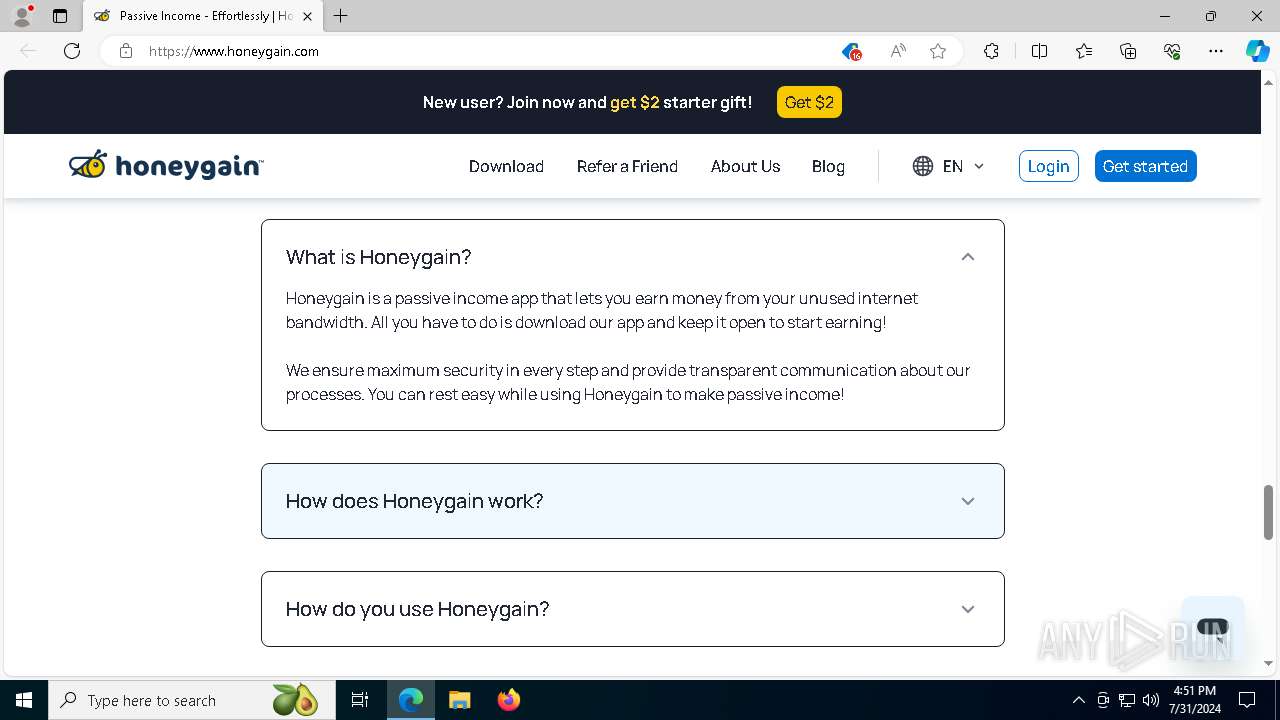Image resolution: width=1280 pixels, height=720 pixels.
Task: Activate Read aloud icon
Action: [898, 51]
